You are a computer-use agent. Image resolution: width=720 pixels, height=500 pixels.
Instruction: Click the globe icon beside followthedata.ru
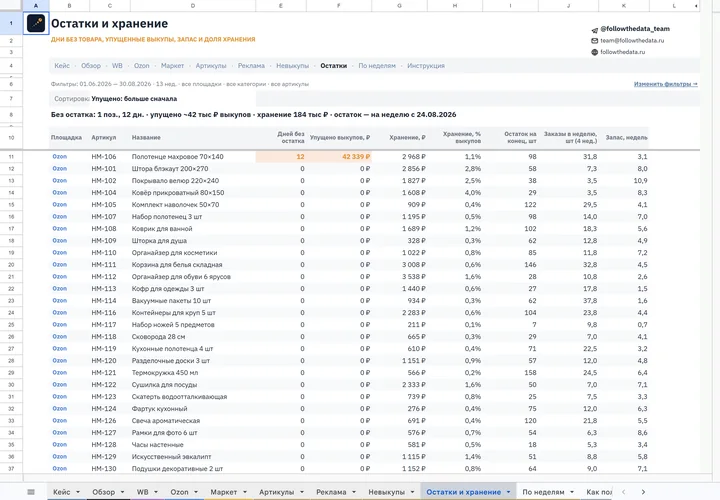tap(595, 52)
